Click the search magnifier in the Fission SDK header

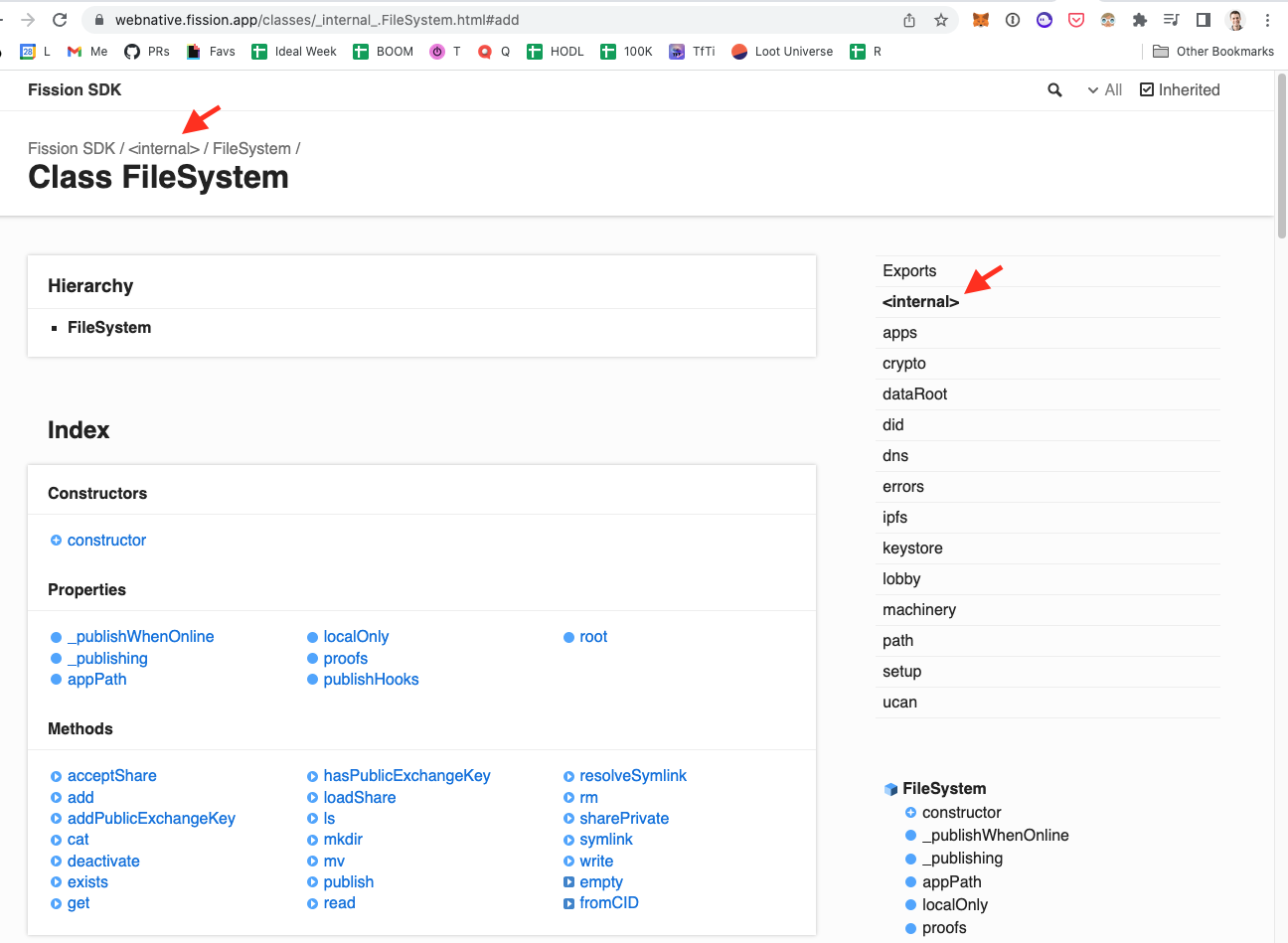tap(1054, 89)
